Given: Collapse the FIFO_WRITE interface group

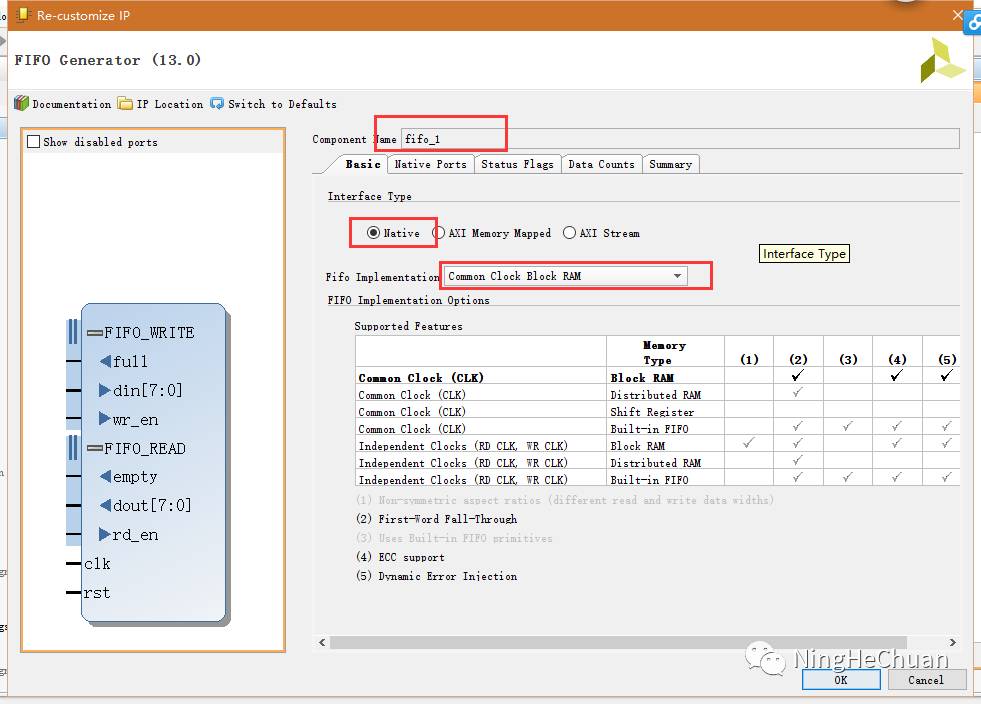Looking at the screenshot, I should coord(95,333).
